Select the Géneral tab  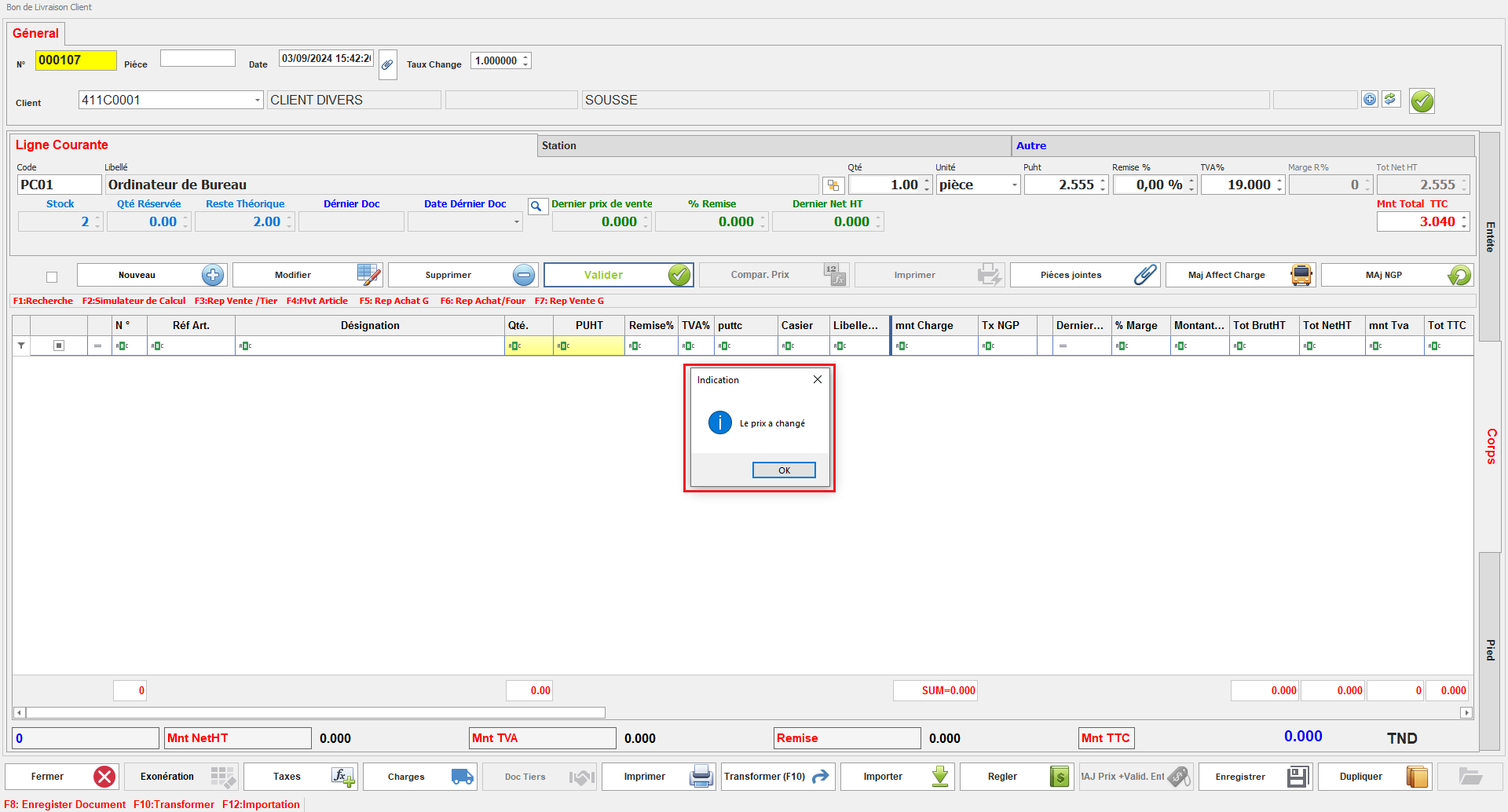click(x=35, y=33)
